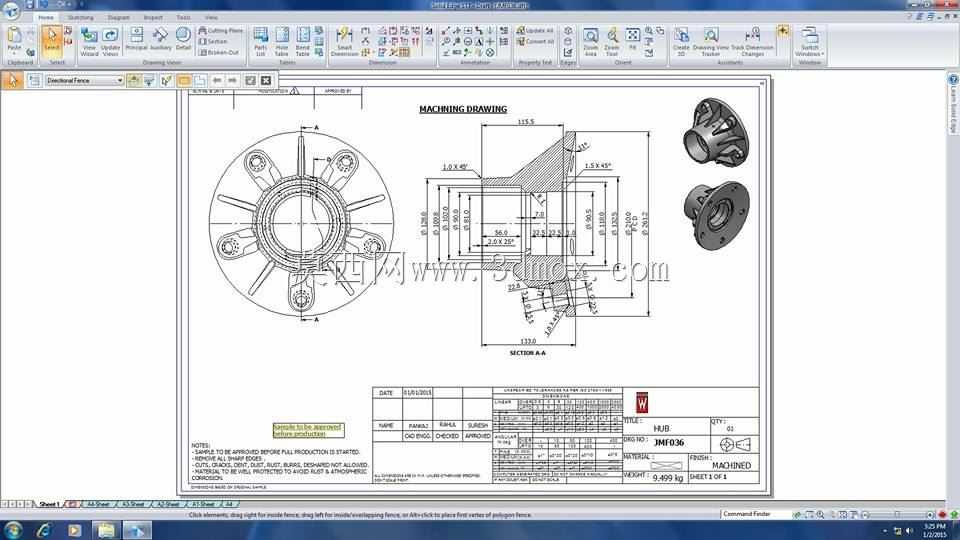Open the Windows Start menu
960x540 pixels.
tap(13, 530)
